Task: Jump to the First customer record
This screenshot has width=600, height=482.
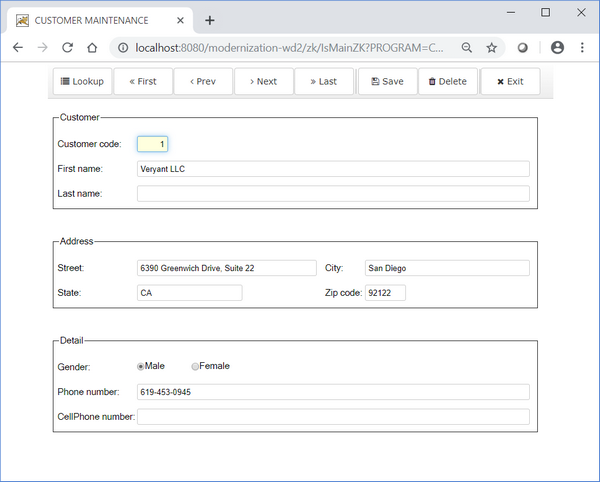Action: (143, 82)
